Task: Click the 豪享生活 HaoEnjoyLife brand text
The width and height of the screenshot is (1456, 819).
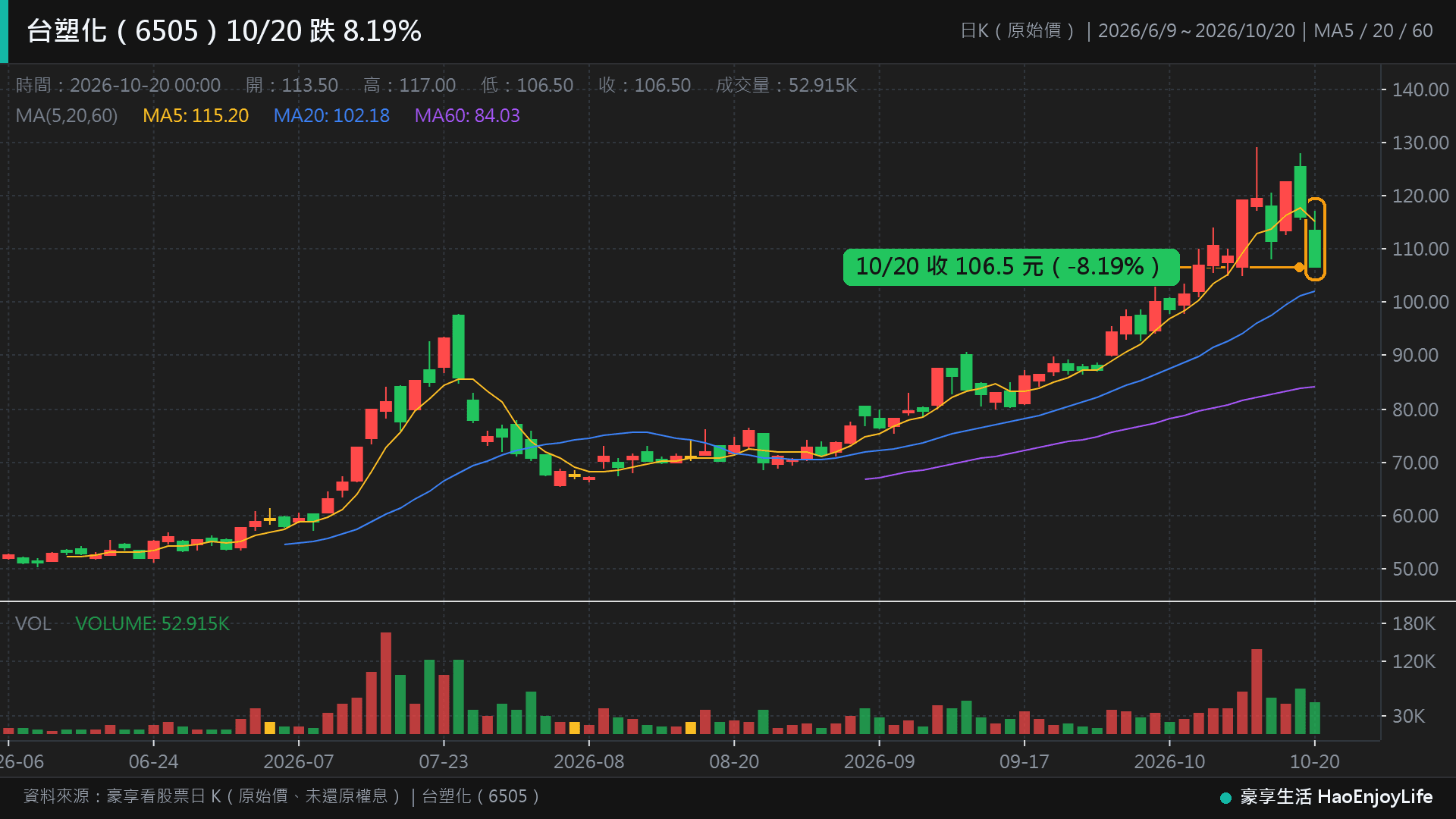Action: click(1336, 797)
